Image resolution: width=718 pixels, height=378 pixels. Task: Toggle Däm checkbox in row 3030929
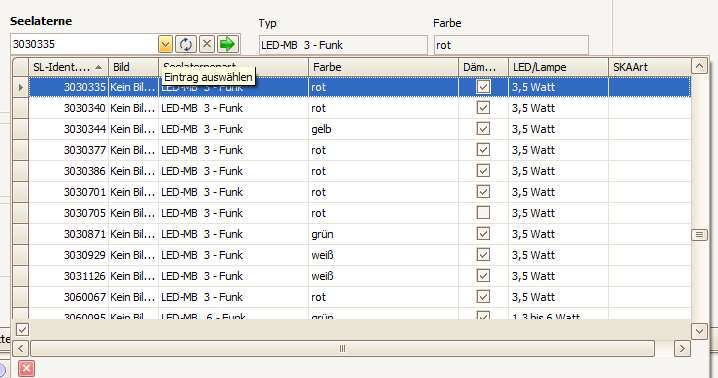click(483, 255)
